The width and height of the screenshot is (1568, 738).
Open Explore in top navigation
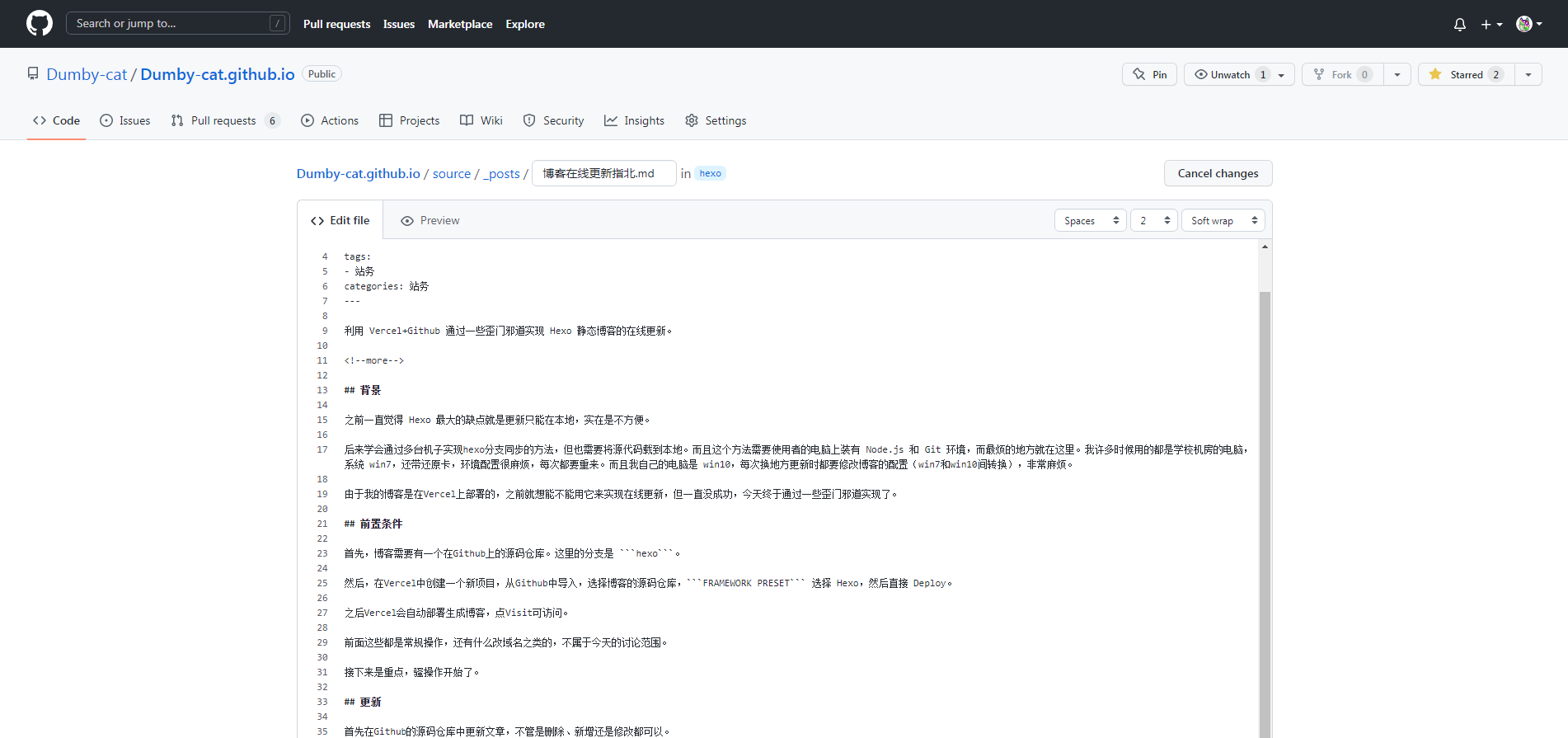pos(525,24)
